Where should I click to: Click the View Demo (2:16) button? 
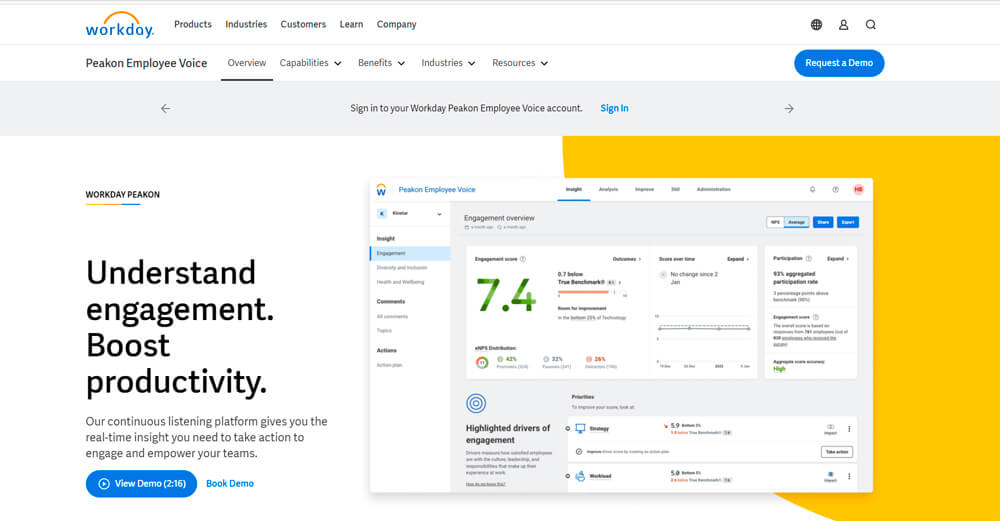coord(142,484)
